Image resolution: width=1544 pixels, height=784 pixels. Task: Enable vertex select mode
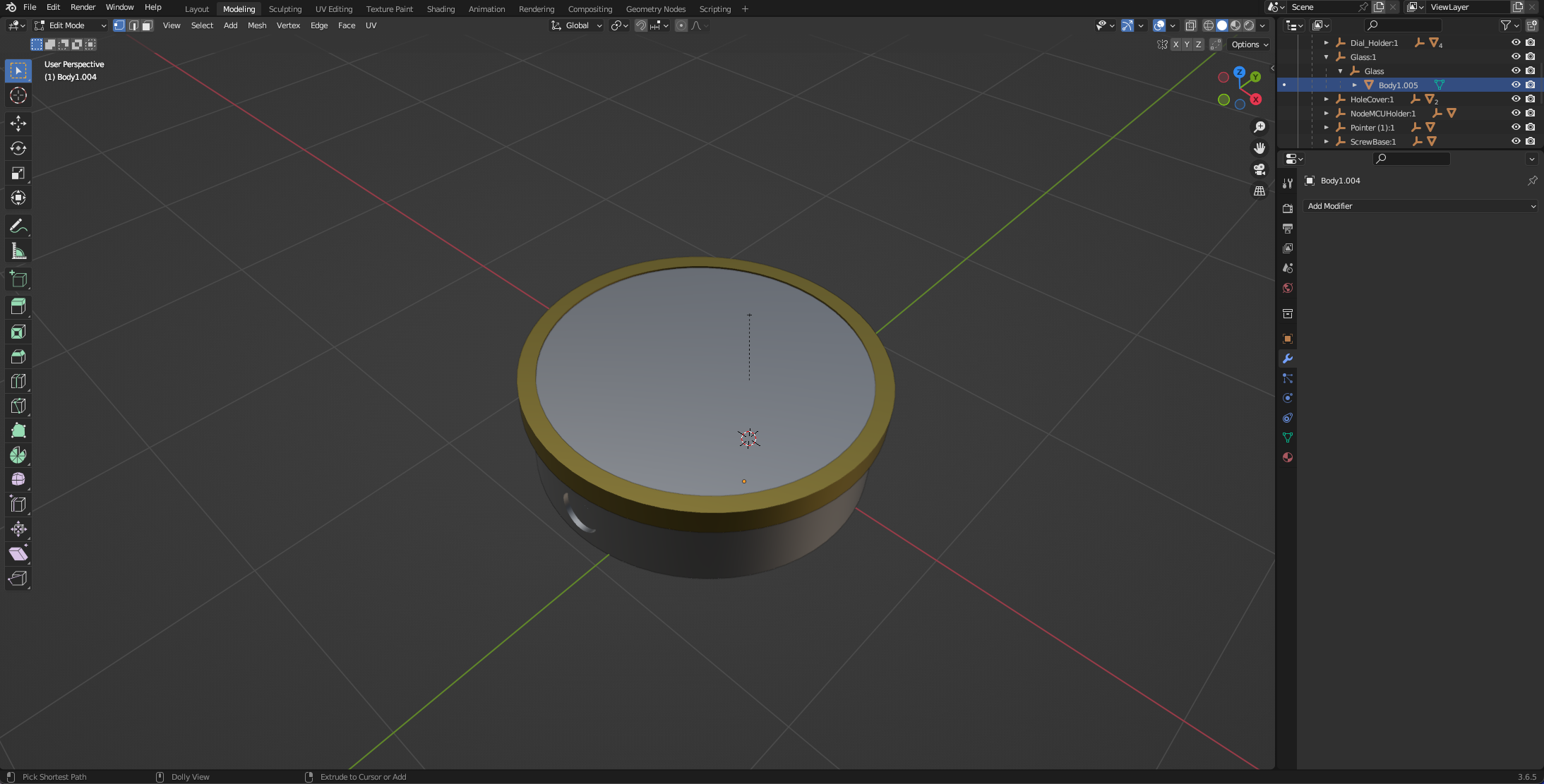click(119, 25)
